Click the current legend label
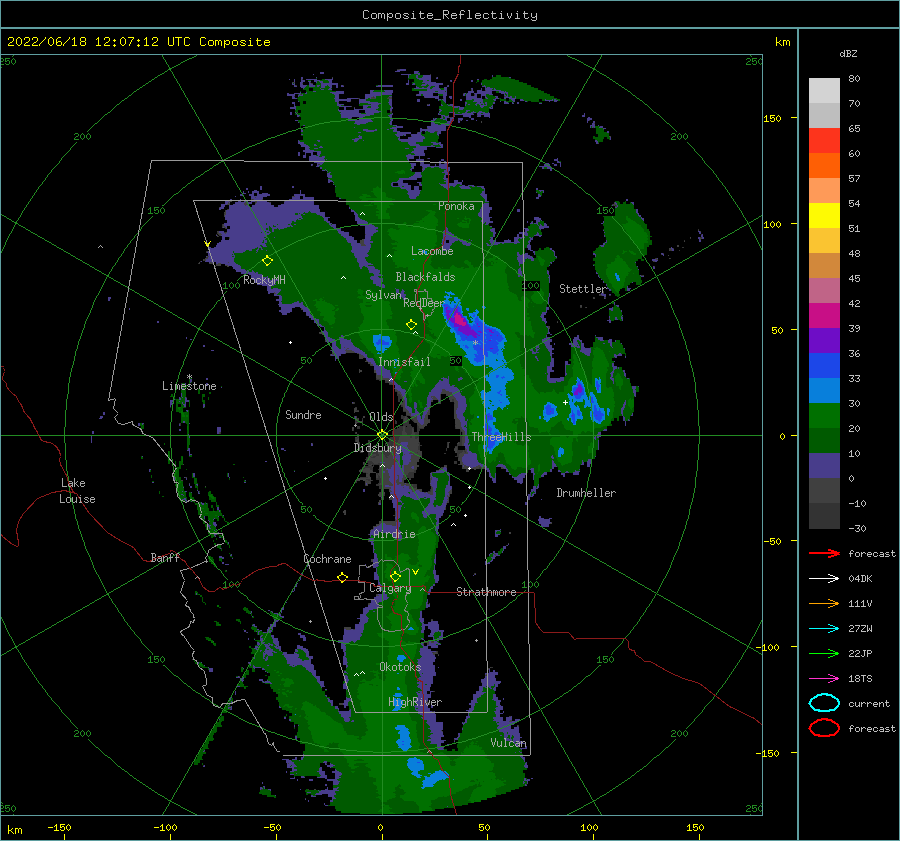 tap(869, 704)
